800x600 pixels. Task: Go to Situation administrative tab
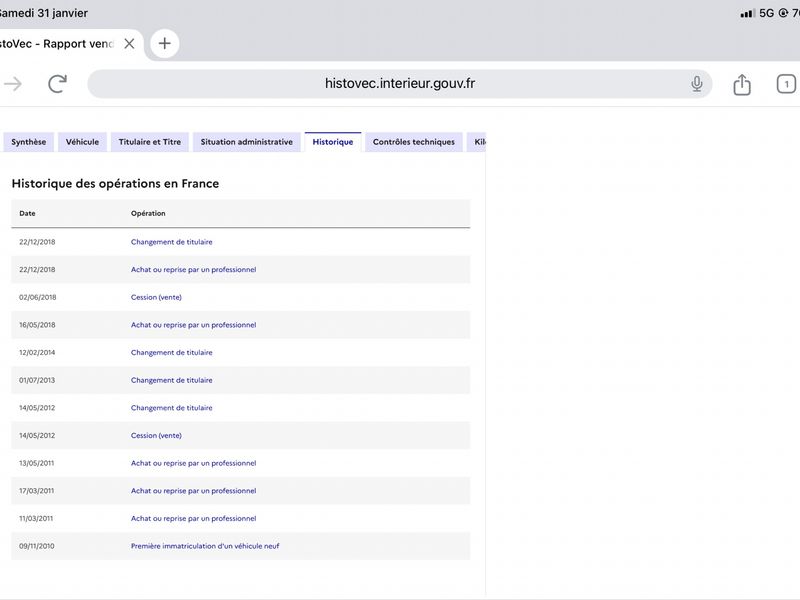(246, 142)
